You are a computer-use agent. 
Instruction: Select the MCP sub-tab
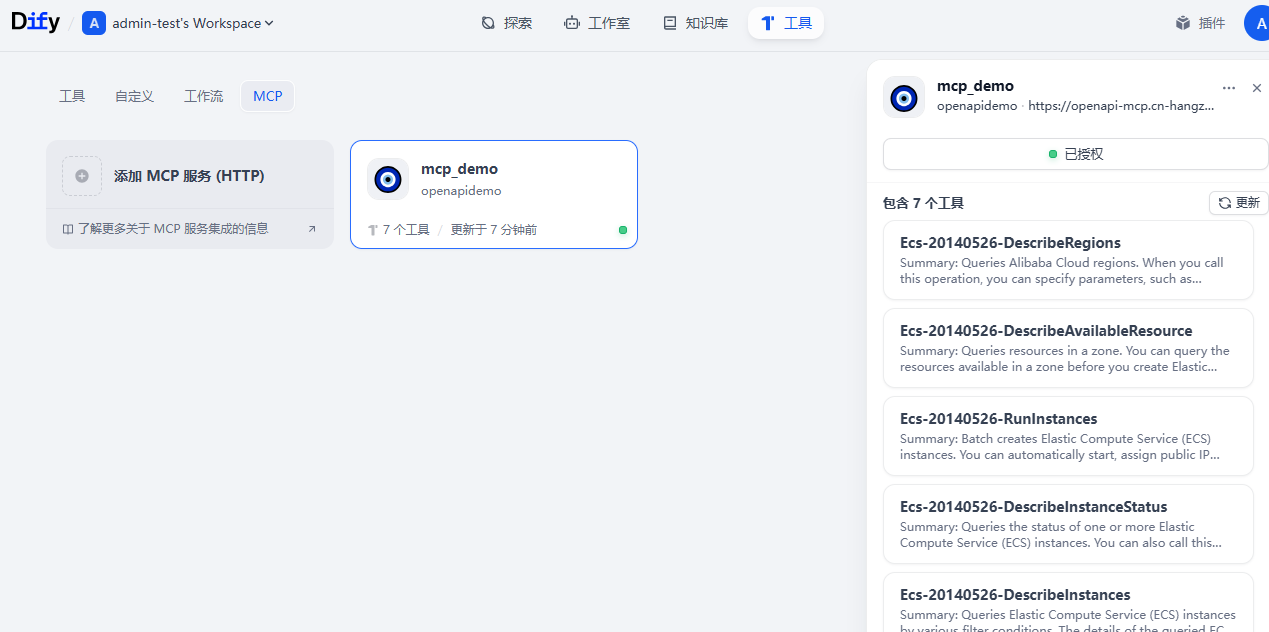(x=268, y=96)
